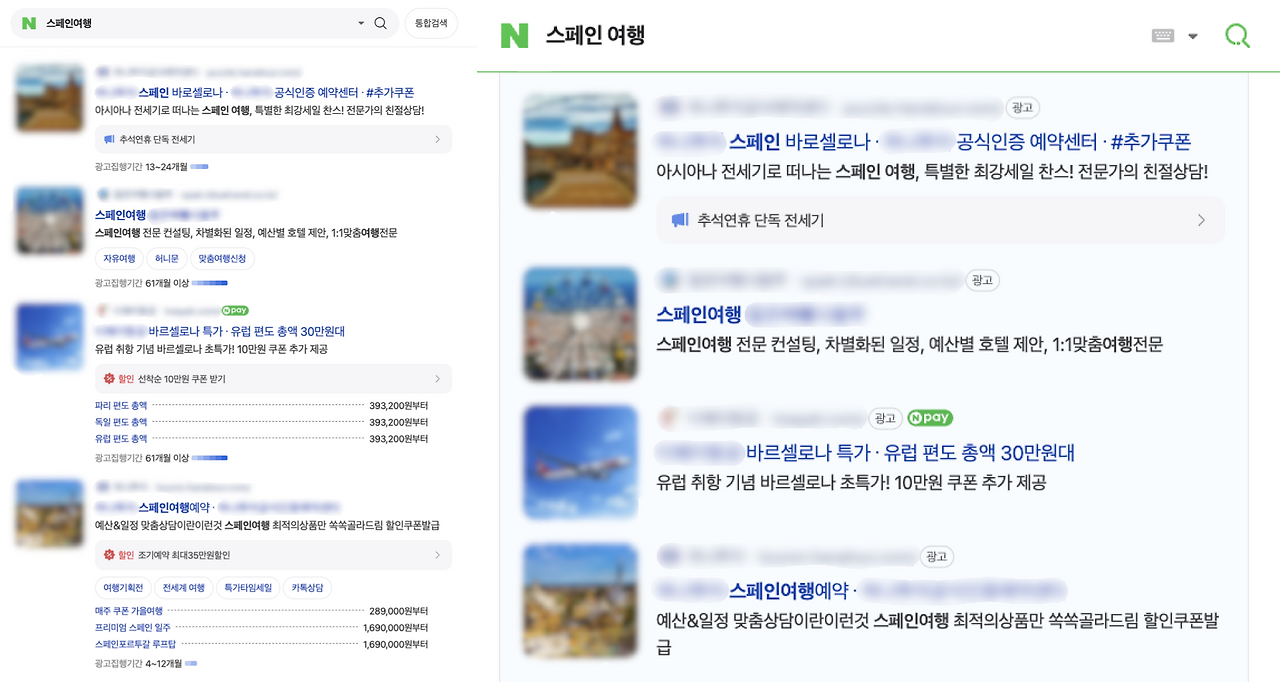This screenshot has height=682, width=1280.
Task: Click thumbnail of 스페인여행예약 ad in left panel
Action: (x=50, y=513)
